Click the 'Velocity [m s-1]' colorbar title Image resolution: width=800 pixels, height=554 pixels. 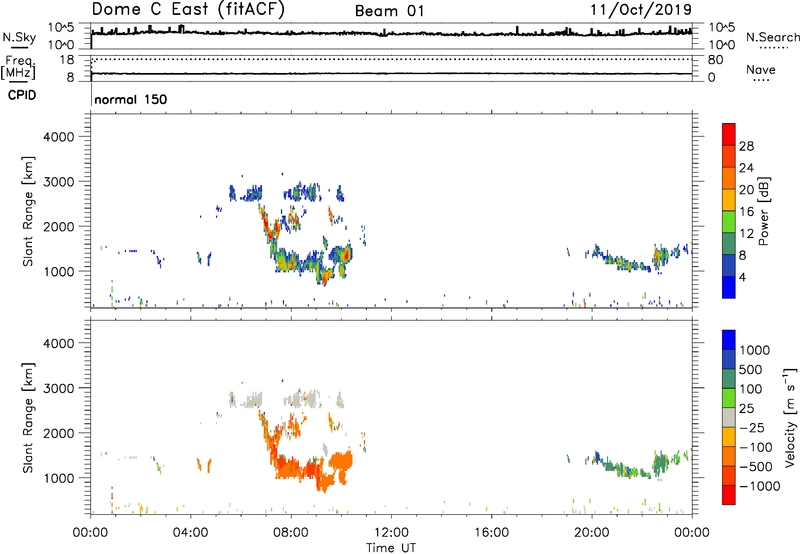[x=790, y=417]
